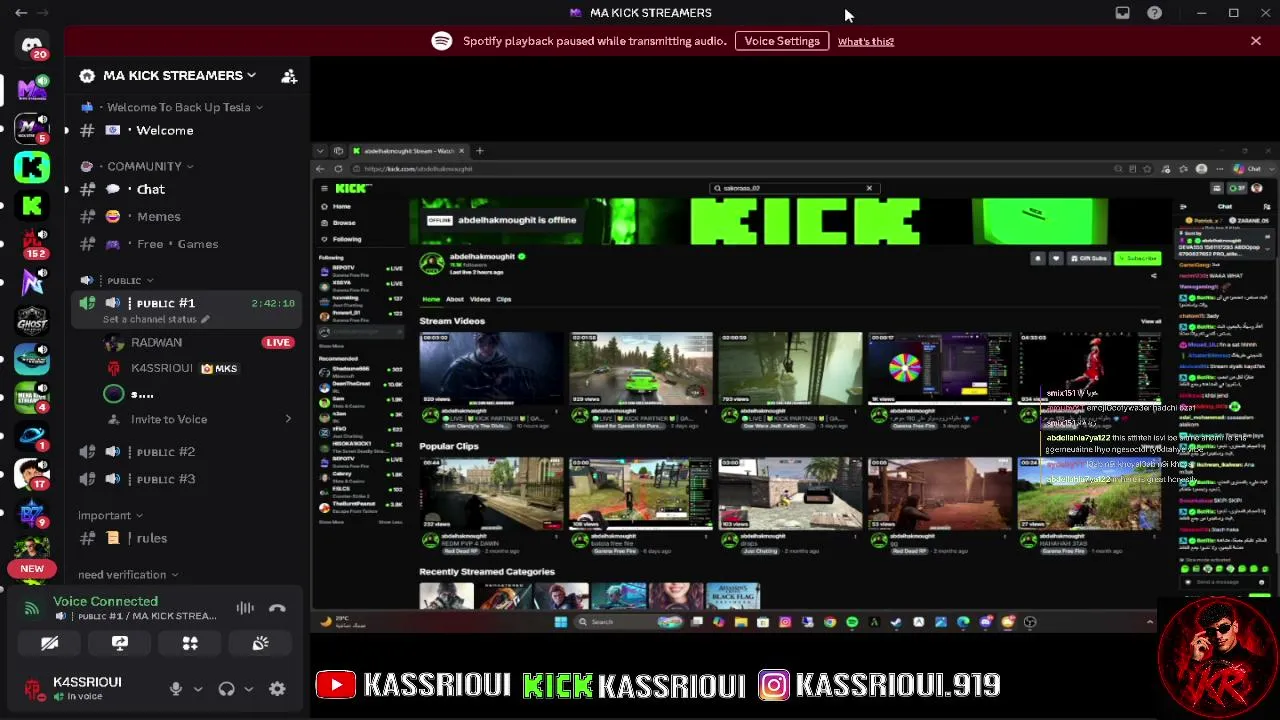Click Gift Subs on the streamed Kick page
Screen dimensions: 1280x720
1089,258
